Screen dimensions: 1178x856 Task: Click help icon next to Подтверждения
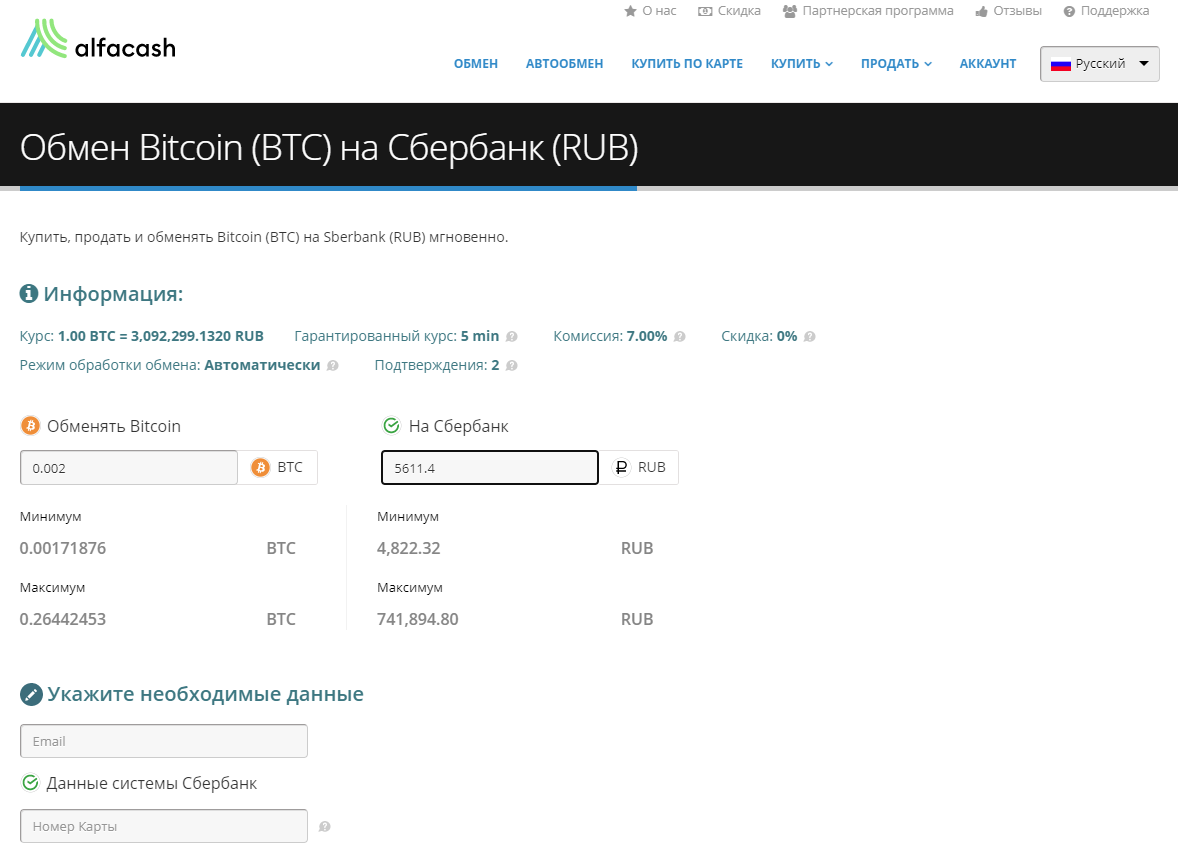[x=512, y=366]
